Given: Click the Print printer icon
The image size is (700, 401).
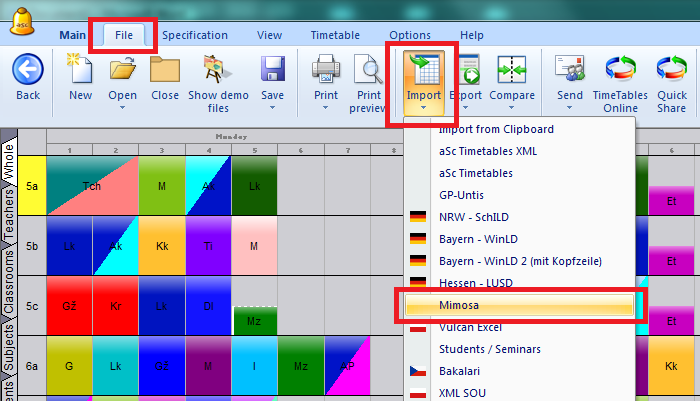Looking at the screenshot, I should 326,69.
